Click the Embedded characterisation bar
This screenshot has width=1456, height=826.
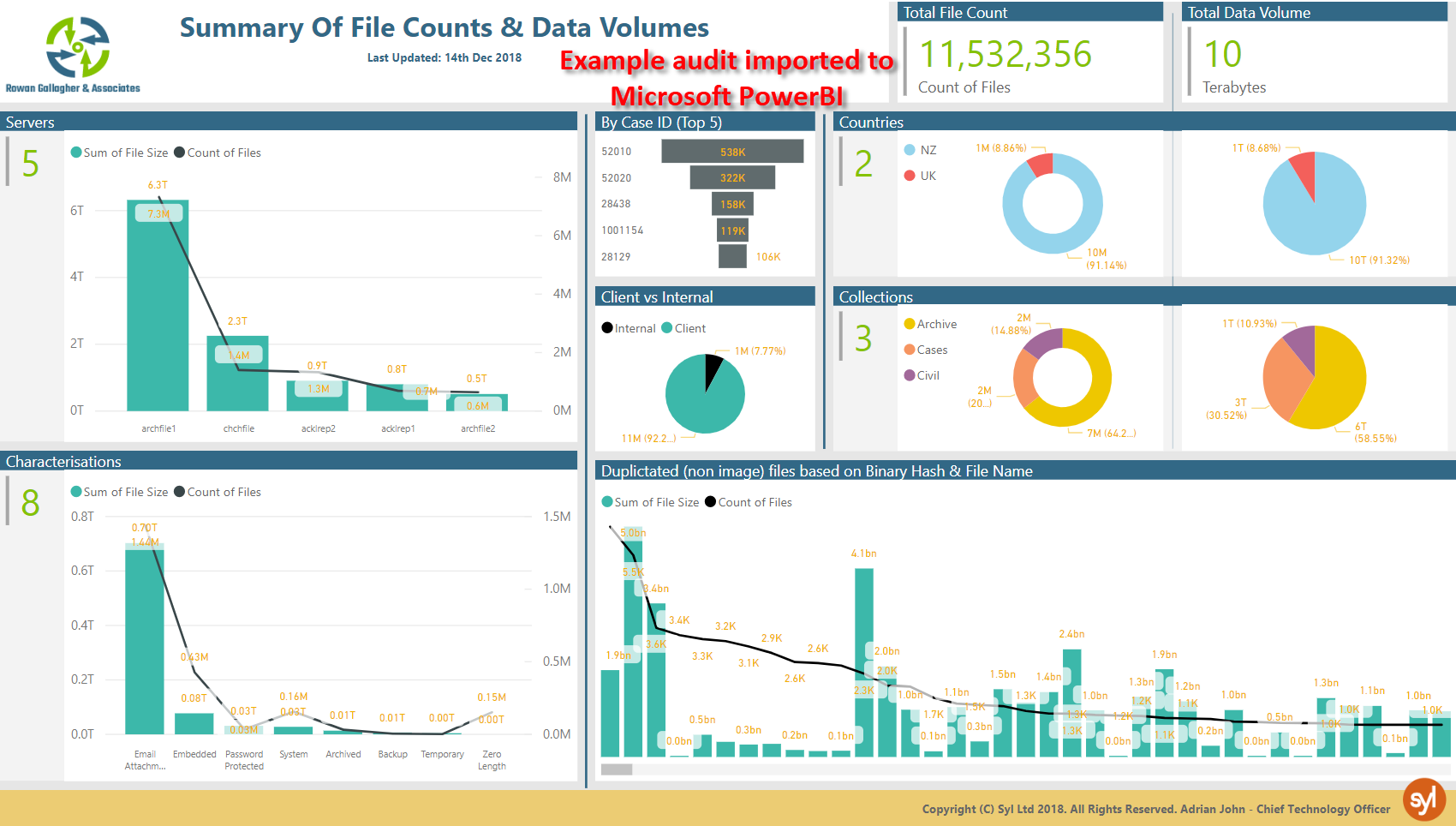[194, 724]
